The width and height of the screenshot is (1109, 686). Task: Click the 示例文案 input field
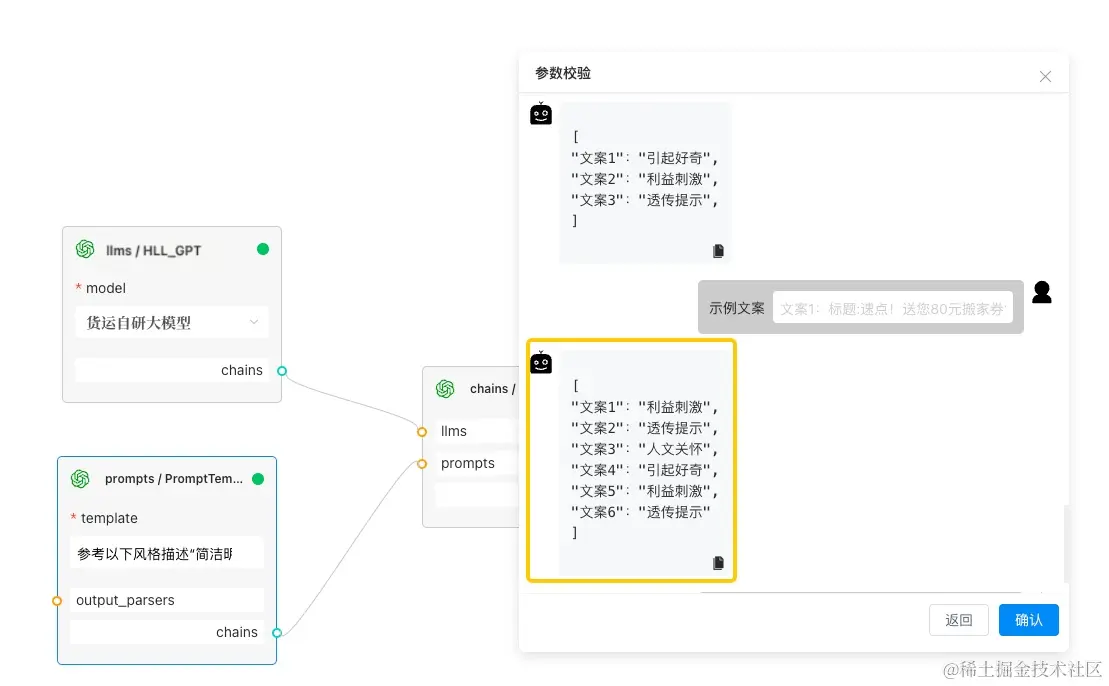(x=893, y=308)
